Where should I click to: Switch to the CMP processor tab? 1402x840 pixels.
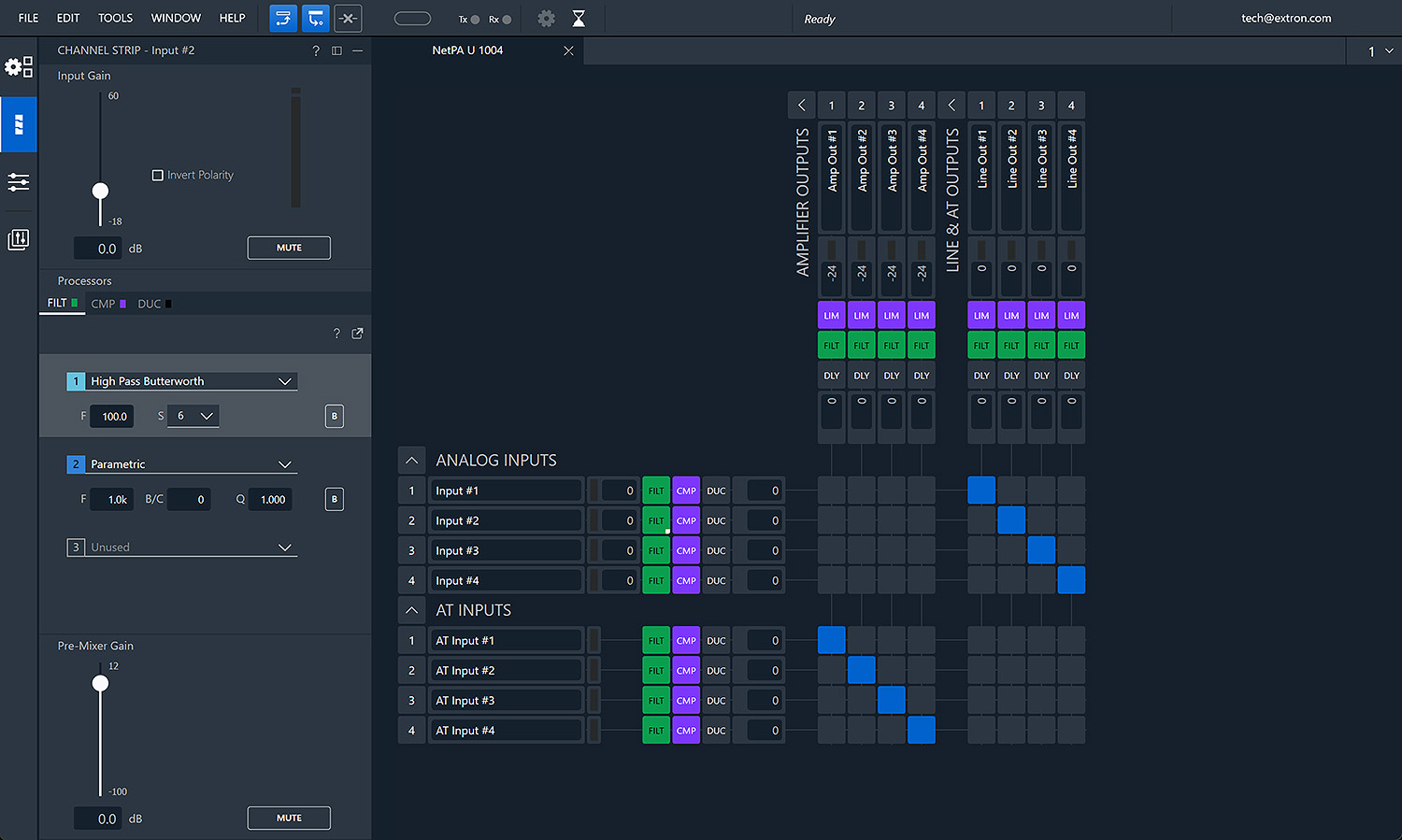[x=108, y=304]
